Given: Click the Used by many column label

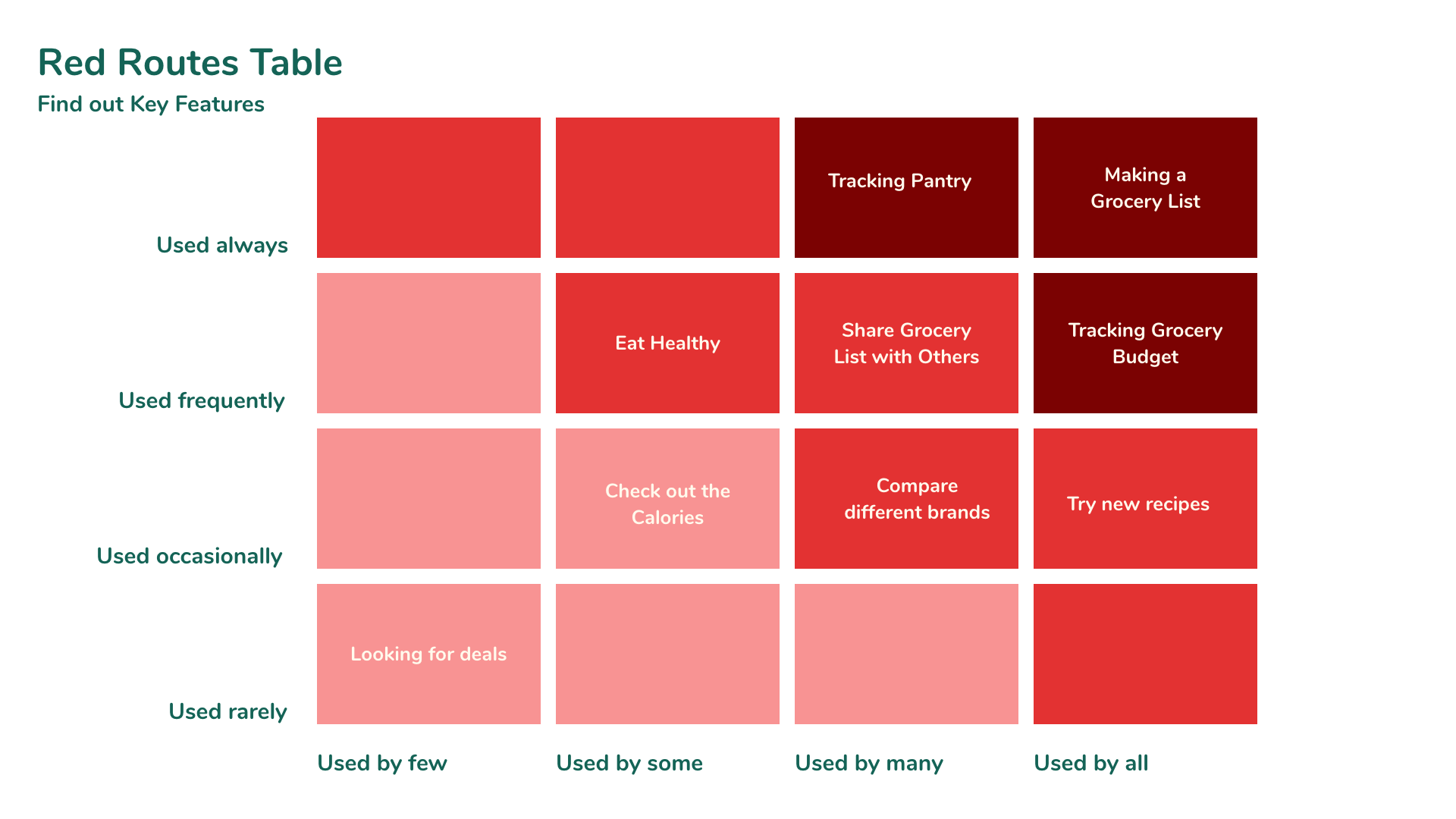Looking at the screenshot, I should click(x=869, y=763).
